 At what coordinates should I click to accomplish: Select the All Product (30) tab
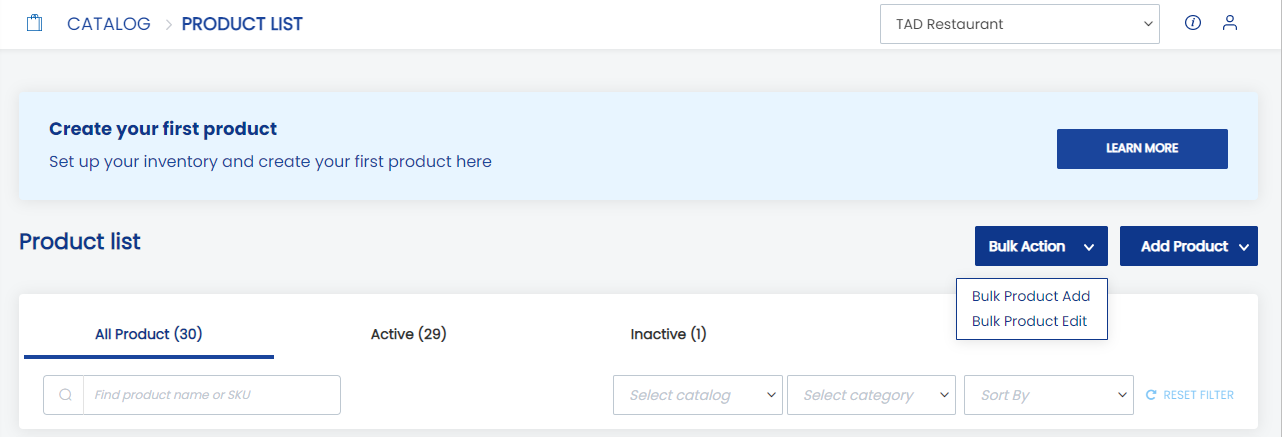149,334
